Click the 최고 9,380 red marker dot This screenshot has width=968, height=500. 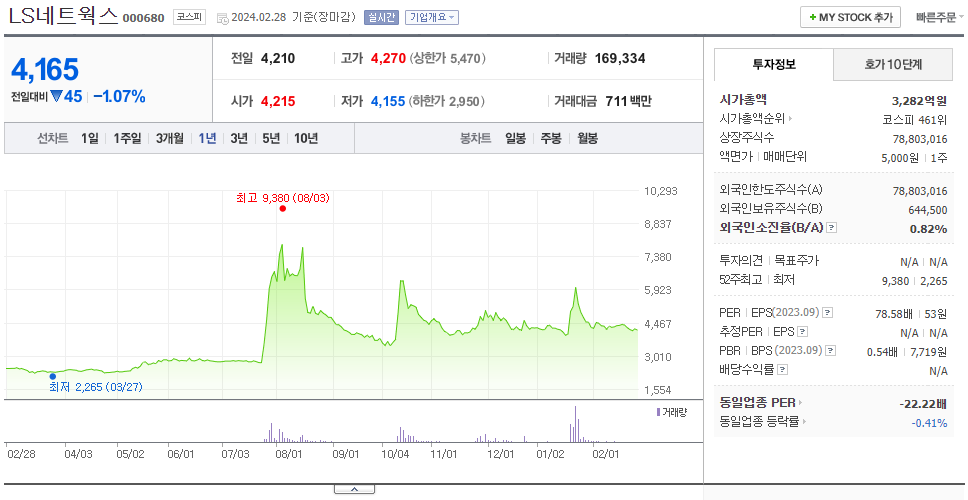[283, 209]
